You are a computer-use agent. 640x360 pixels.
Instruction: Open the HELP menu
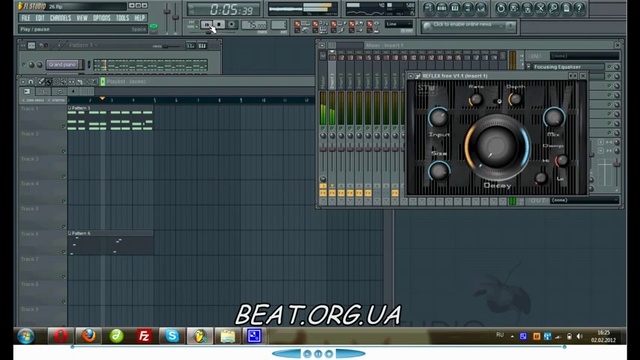(140, 18)
